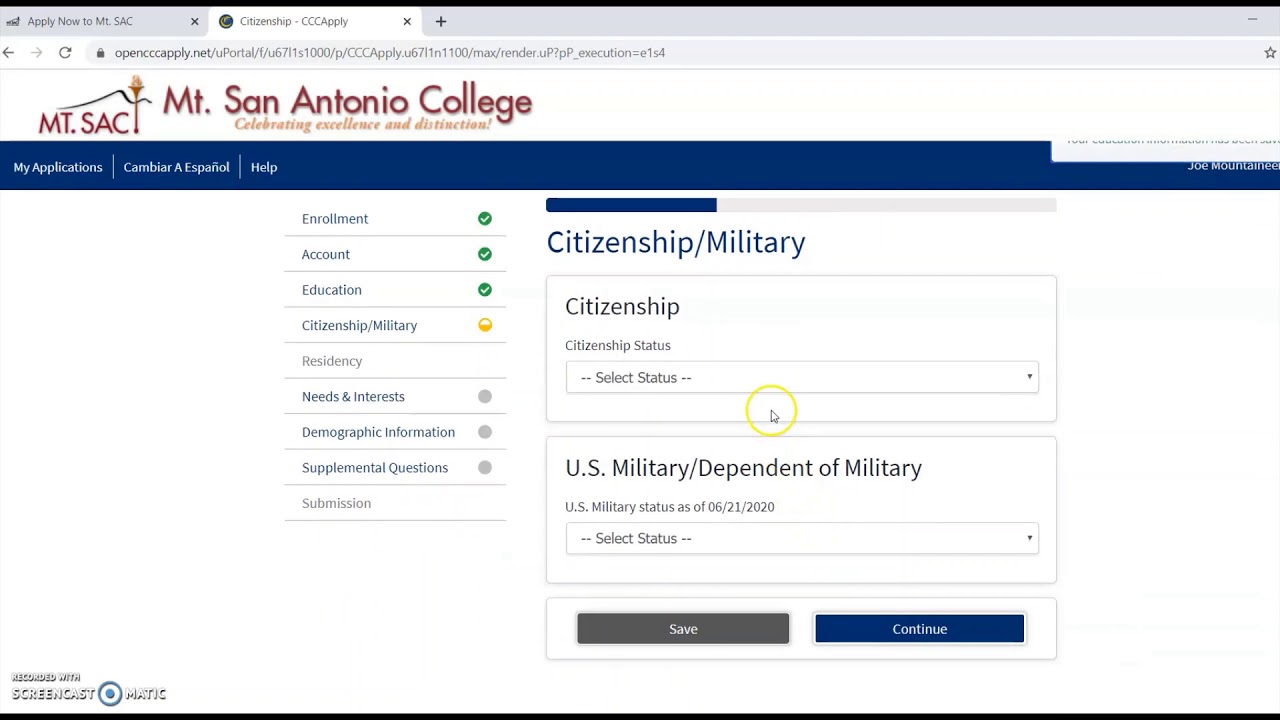
Task: Click green checkmark beside Education
Action: (x=485, y=290)
